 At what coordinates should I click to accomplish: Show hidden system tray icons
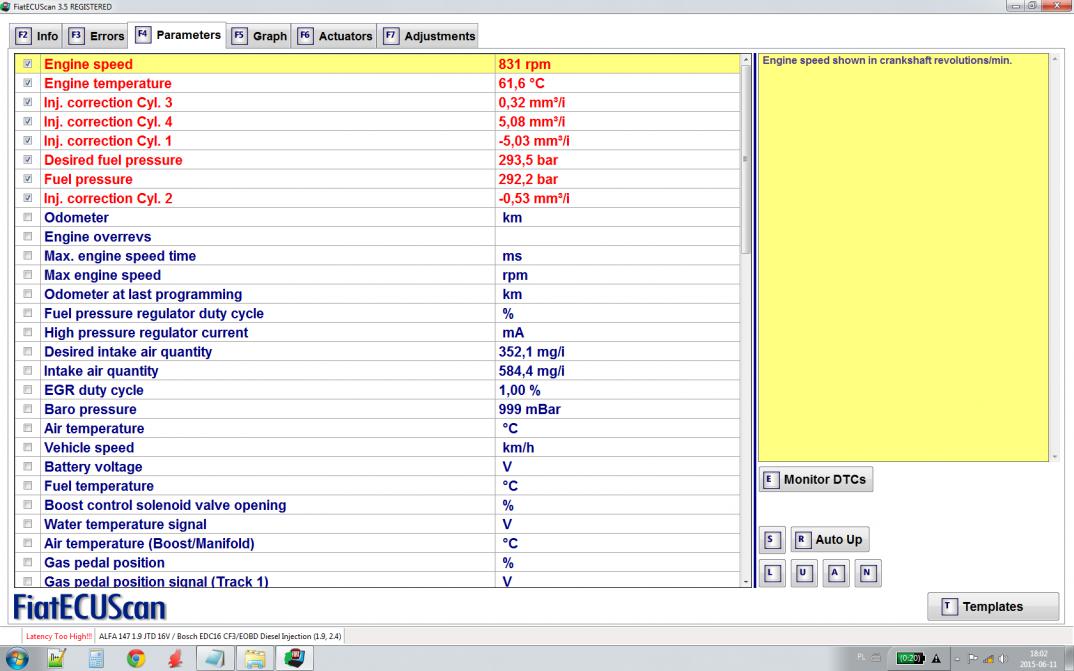click(959, 657)
